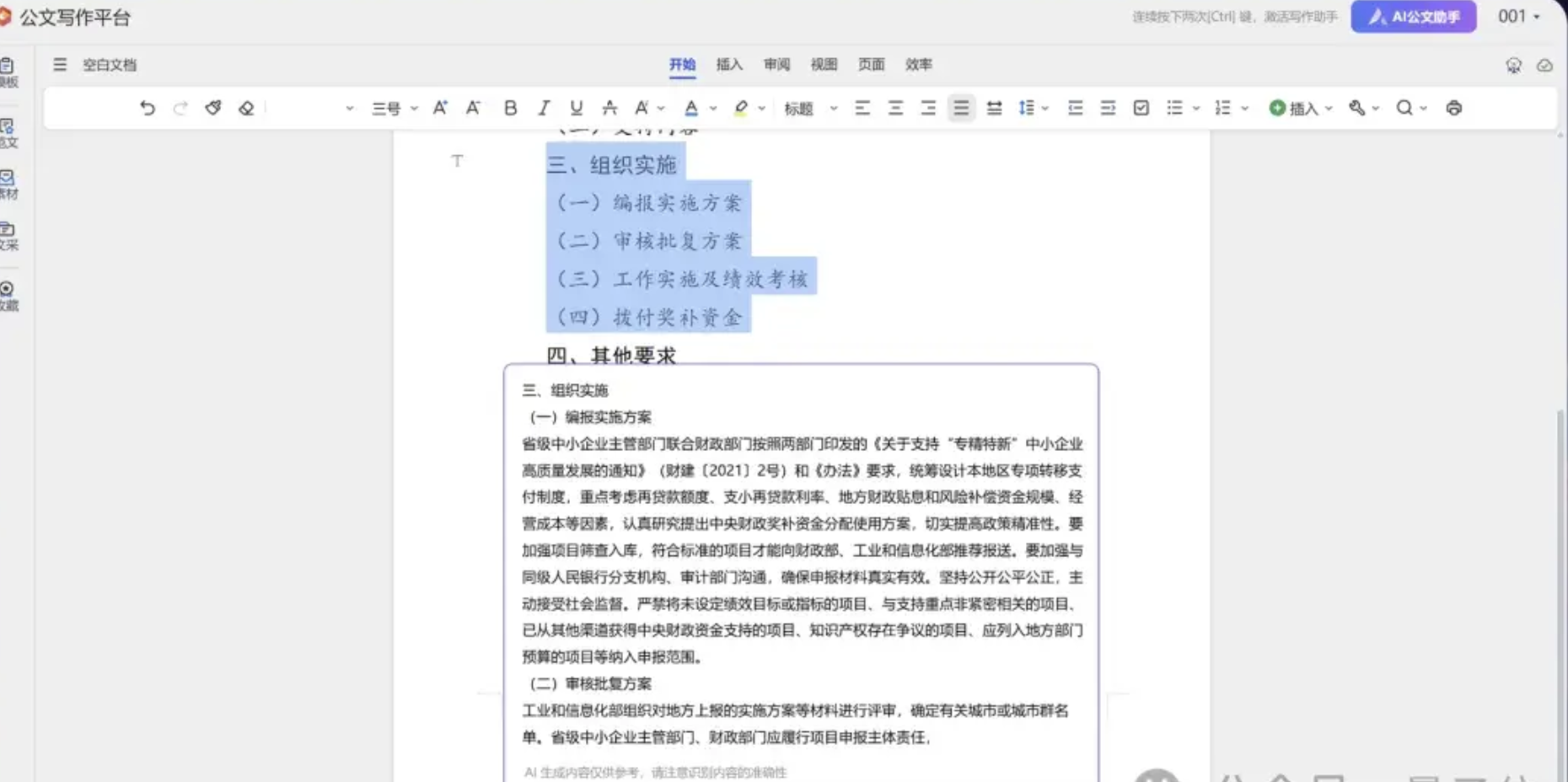Toggle italic formatting
This screenshot has height=782, width=1568.
pyautogui.click(x=544, y=108)
